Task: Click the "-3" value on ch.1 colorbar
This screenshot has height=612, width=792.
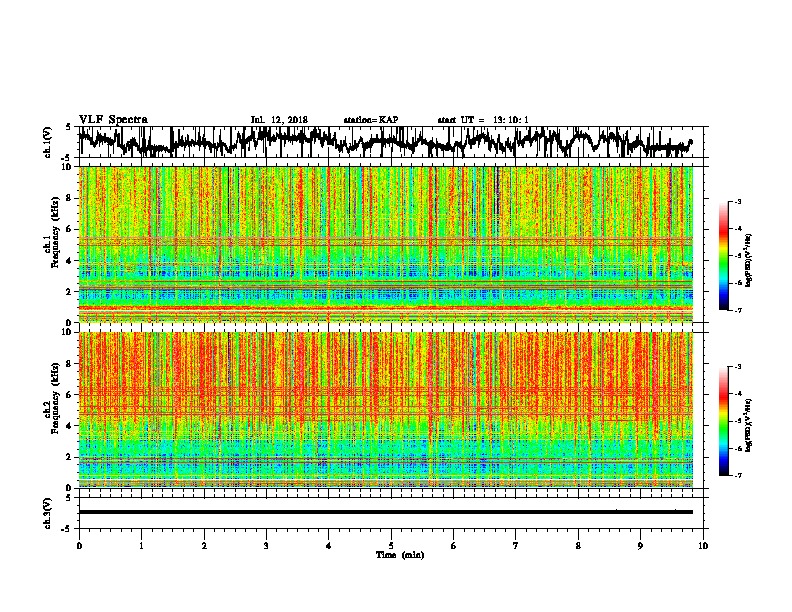Action: [x=737, y=202]
